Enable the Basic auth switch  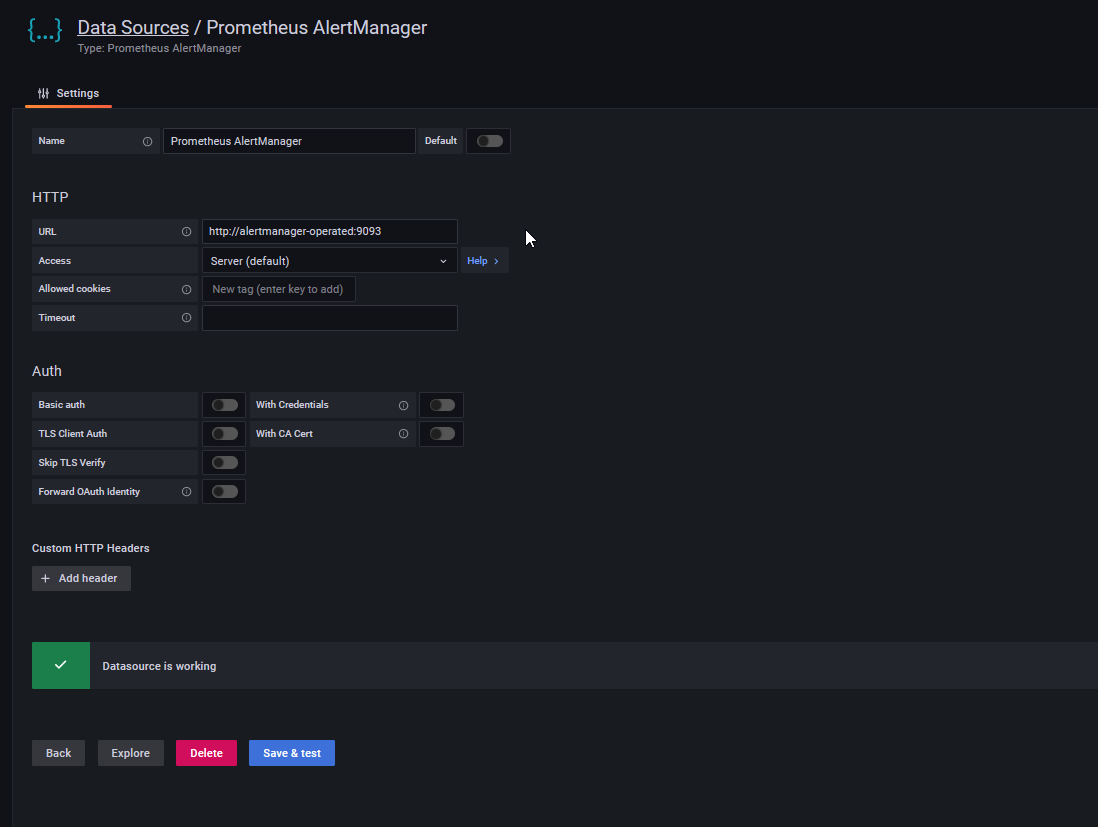(x=225, y=405)
